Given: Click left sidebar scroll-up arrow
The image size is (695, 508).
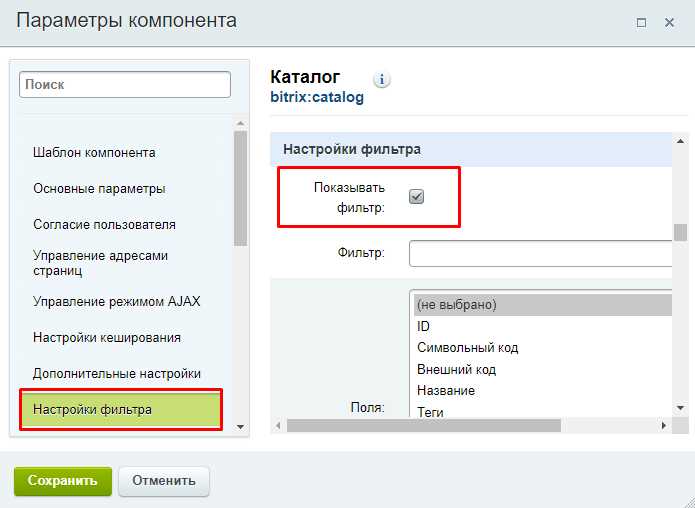Looking at the screenshot, I should point(240,123).
